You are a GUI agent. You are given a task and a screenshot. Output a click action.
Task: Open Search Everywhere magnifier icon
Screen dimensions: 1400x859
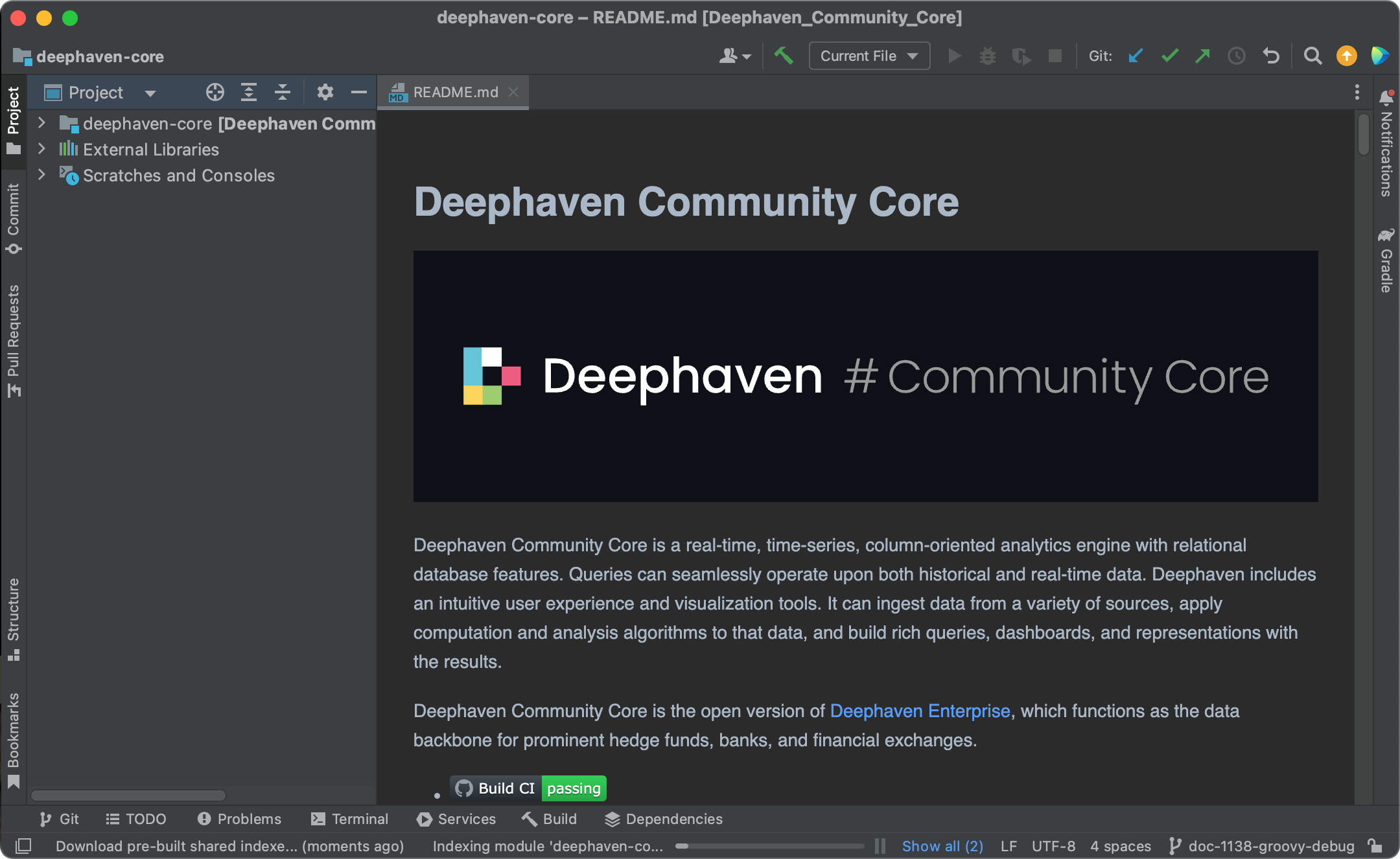(1312, 56)
